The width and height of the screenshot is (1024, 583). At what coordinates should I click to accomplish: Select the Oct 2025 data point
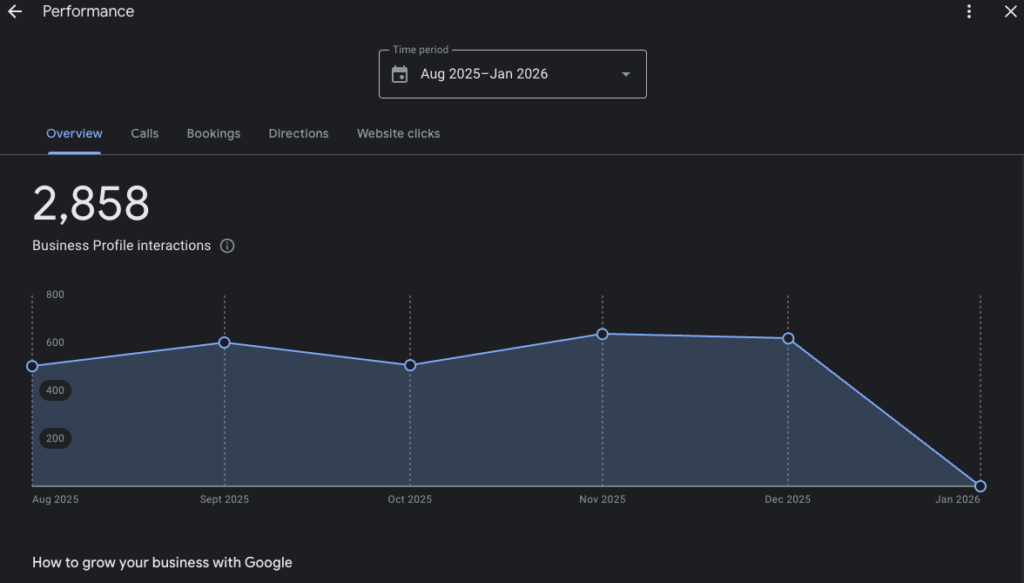click(410, 366)
